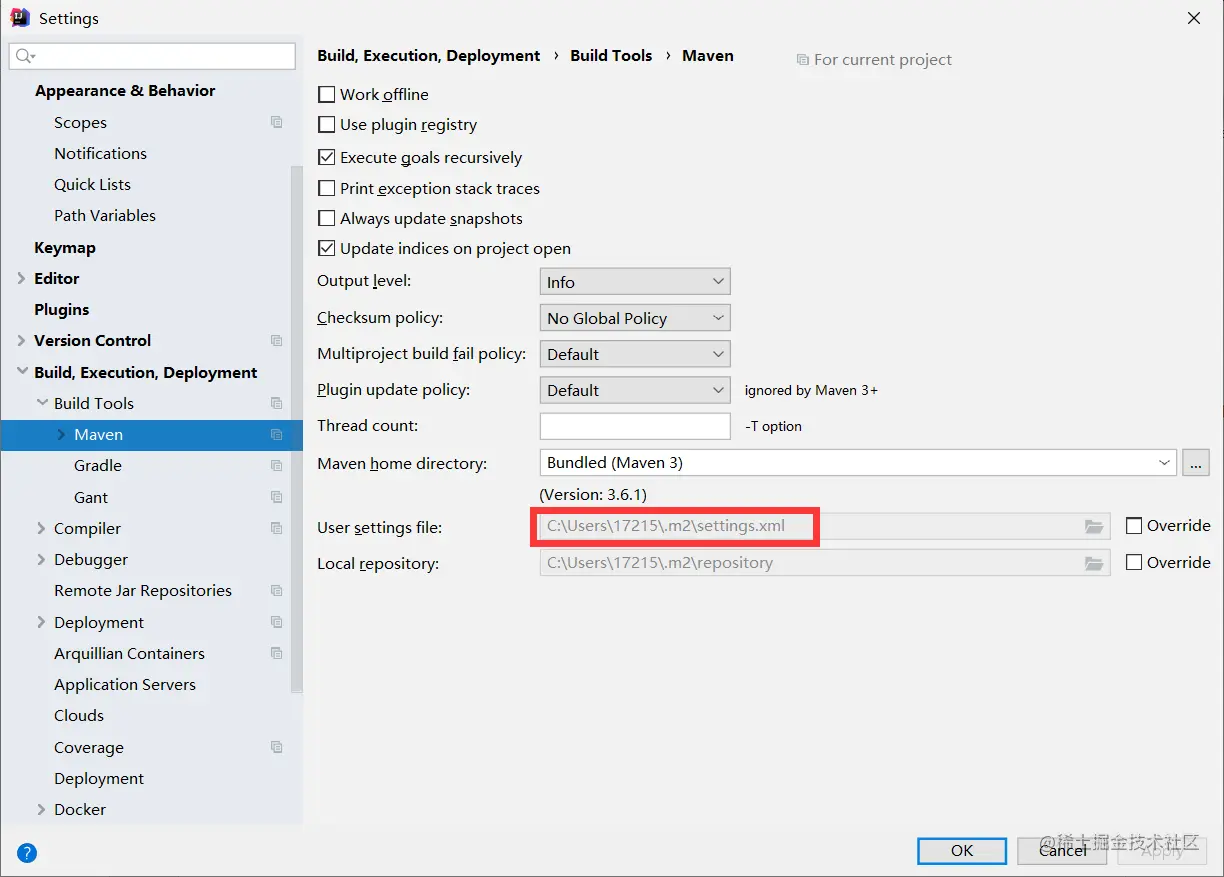
Task: Close the Settings dialog window
Action: coord(1194,18)
